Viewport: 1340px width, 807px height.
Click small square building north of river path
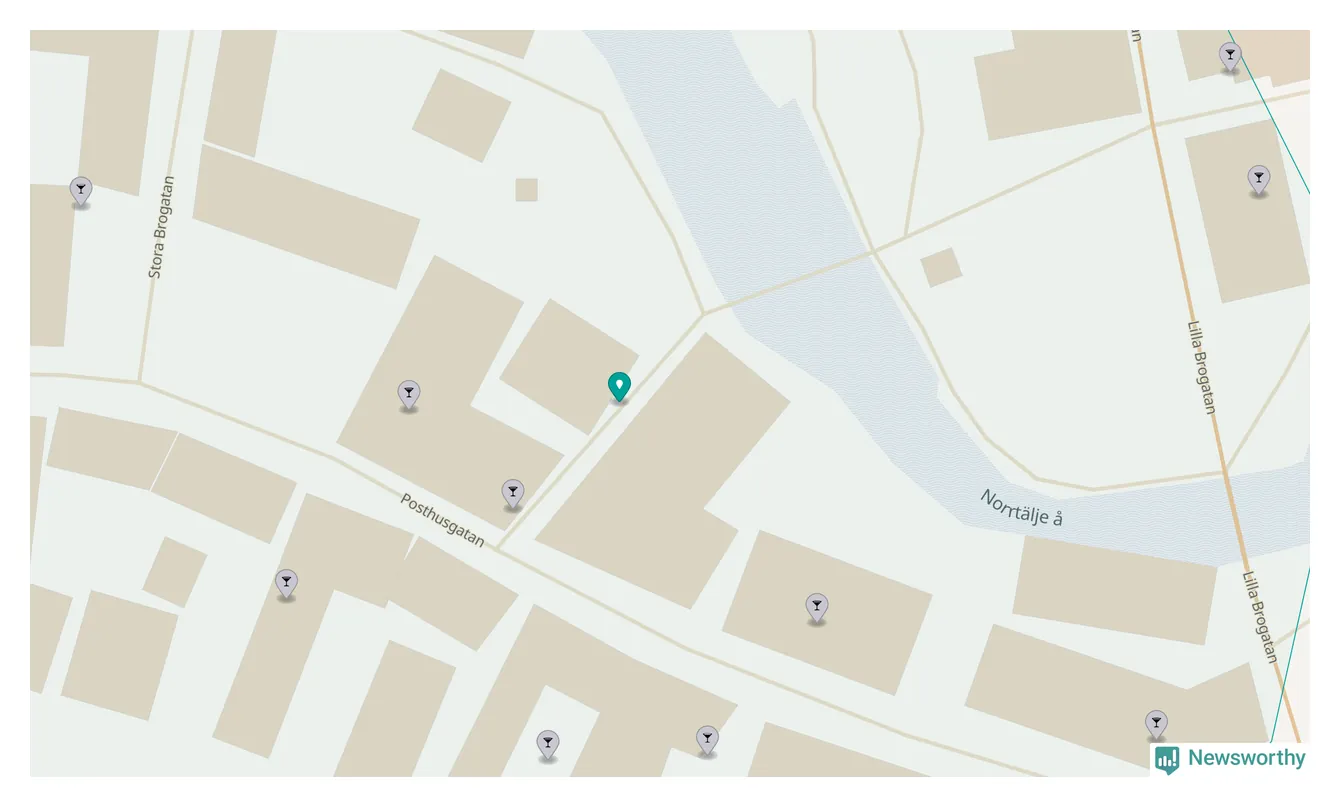[x=941, y=267]
